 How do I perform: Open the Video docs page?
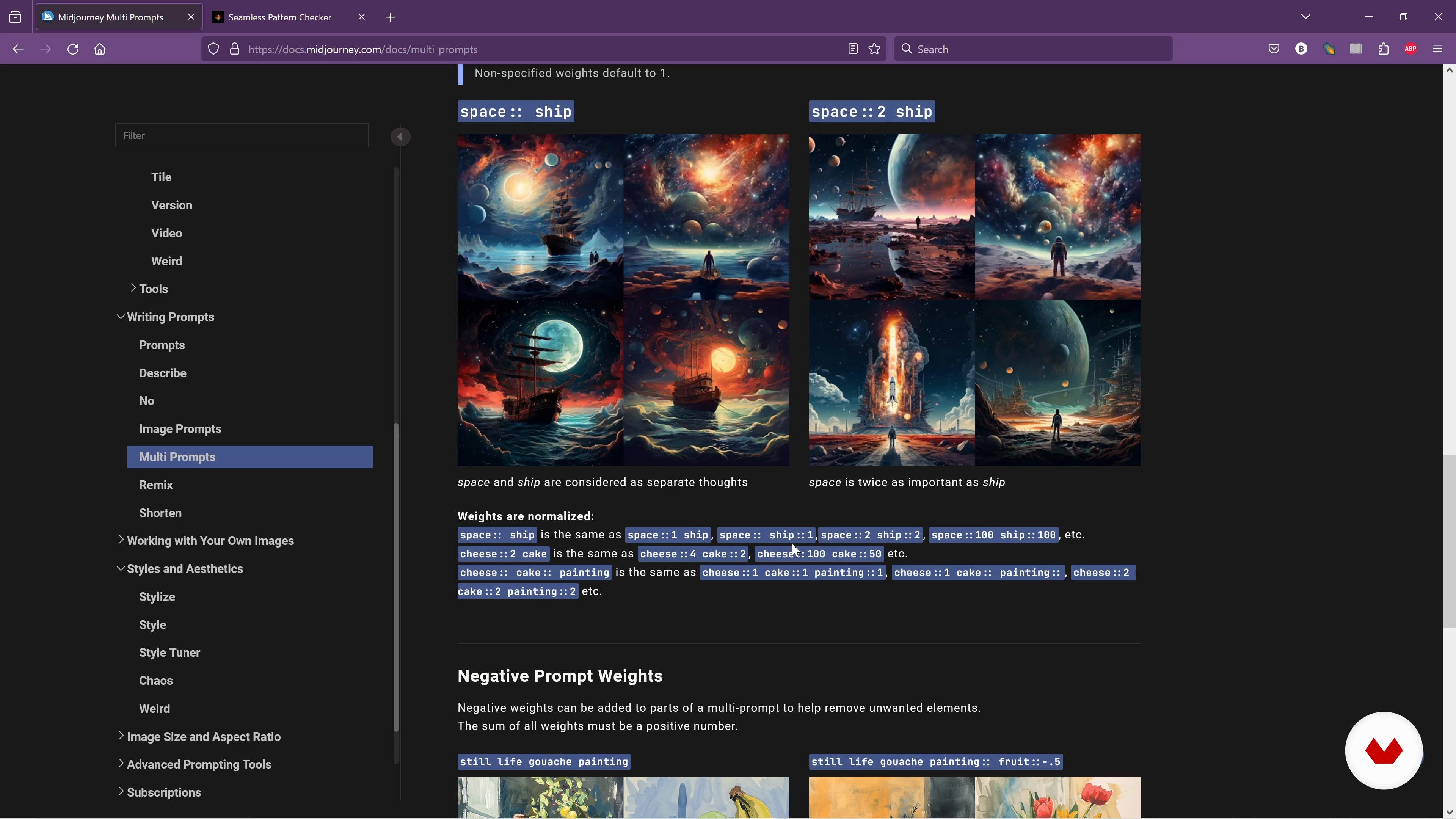[167, 233]
